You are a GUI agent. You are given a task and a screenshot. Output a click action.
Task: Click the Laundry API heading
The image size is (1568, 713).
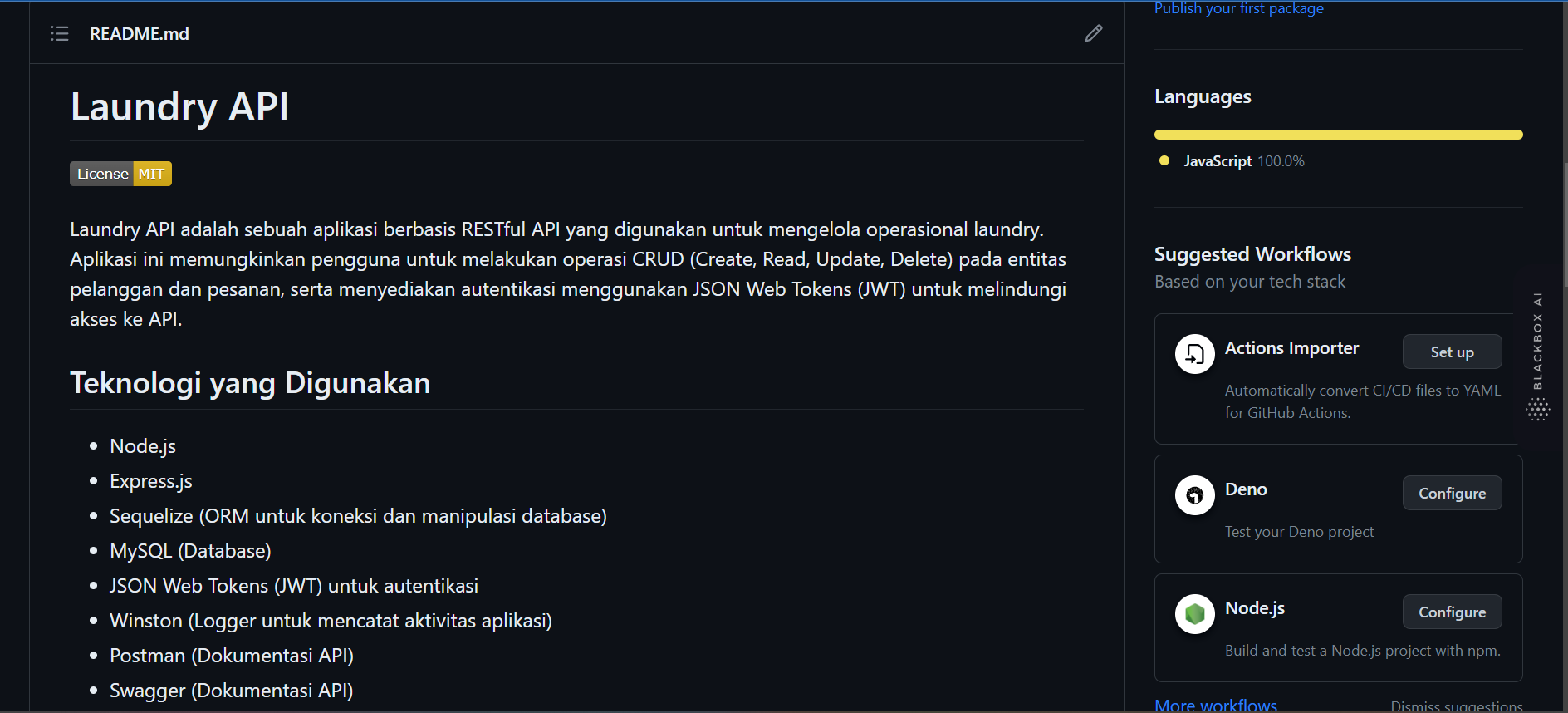click(179, 107)
